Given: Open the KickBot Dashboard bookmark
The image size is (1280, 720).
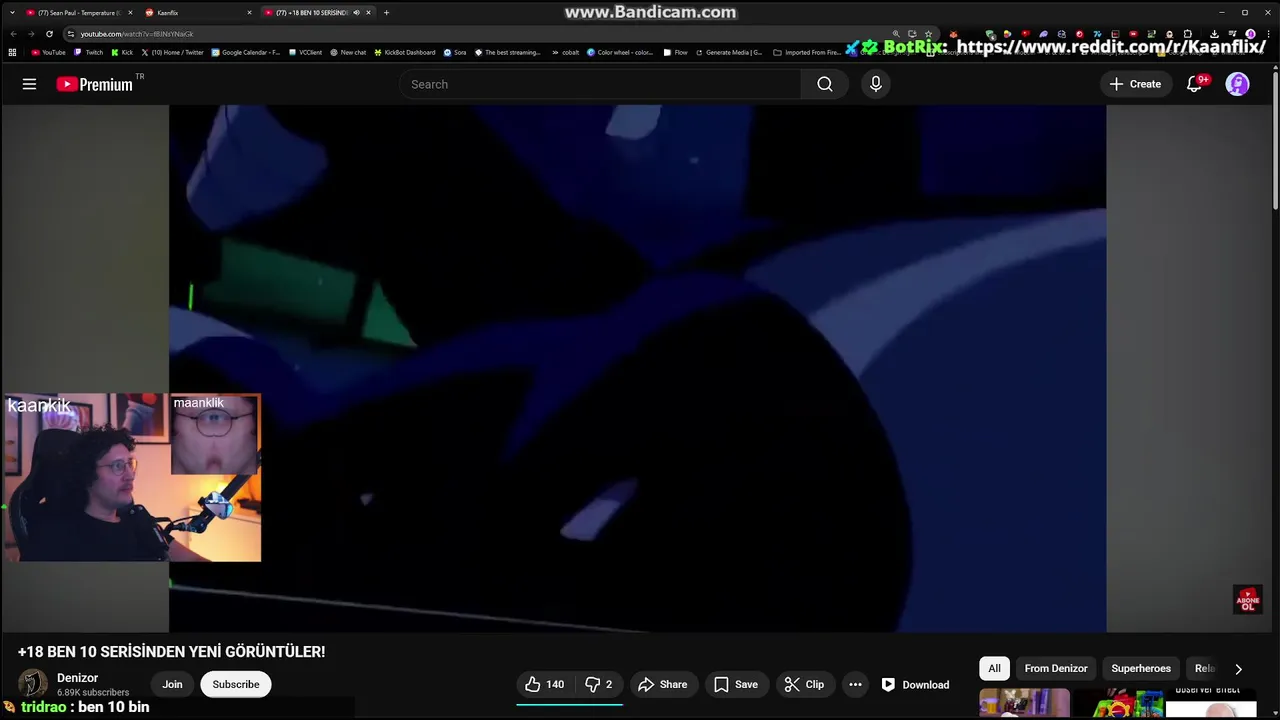Looking at the screenshot, I should (x=404, y=52).
